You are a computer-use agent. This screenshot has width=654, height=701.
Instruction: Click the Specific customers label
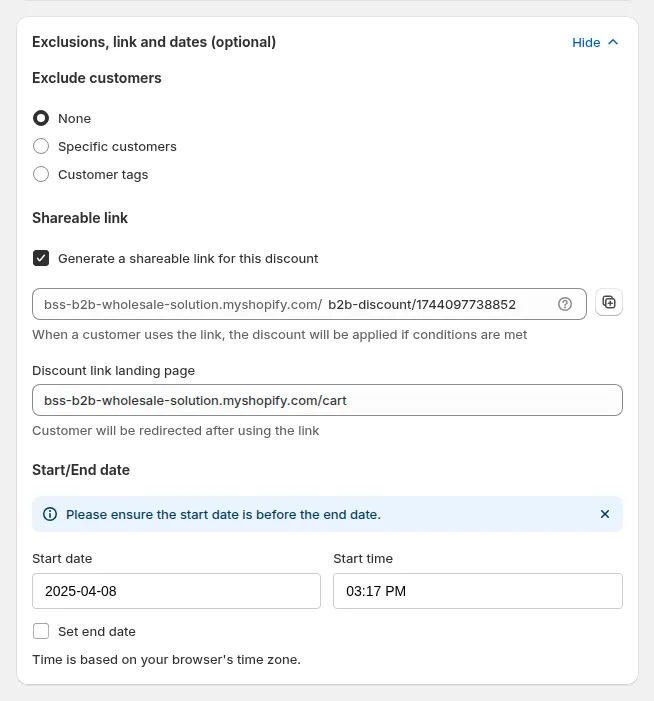coord(117,147)
